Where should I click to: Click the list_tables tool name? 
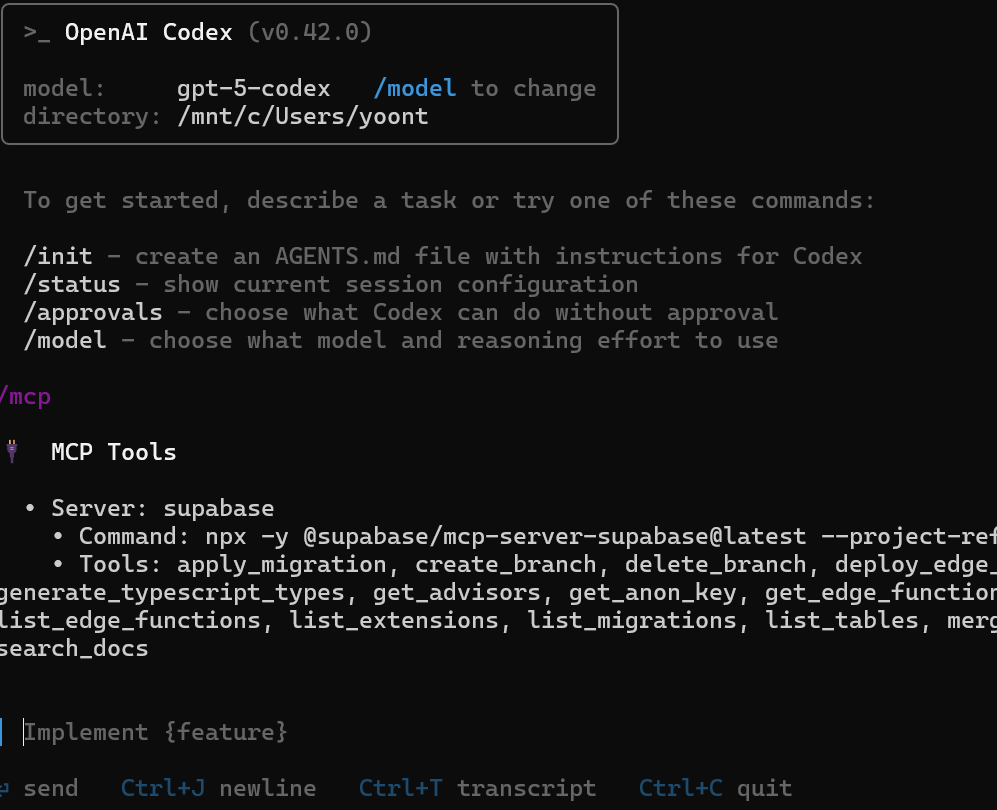pos(842,620)
